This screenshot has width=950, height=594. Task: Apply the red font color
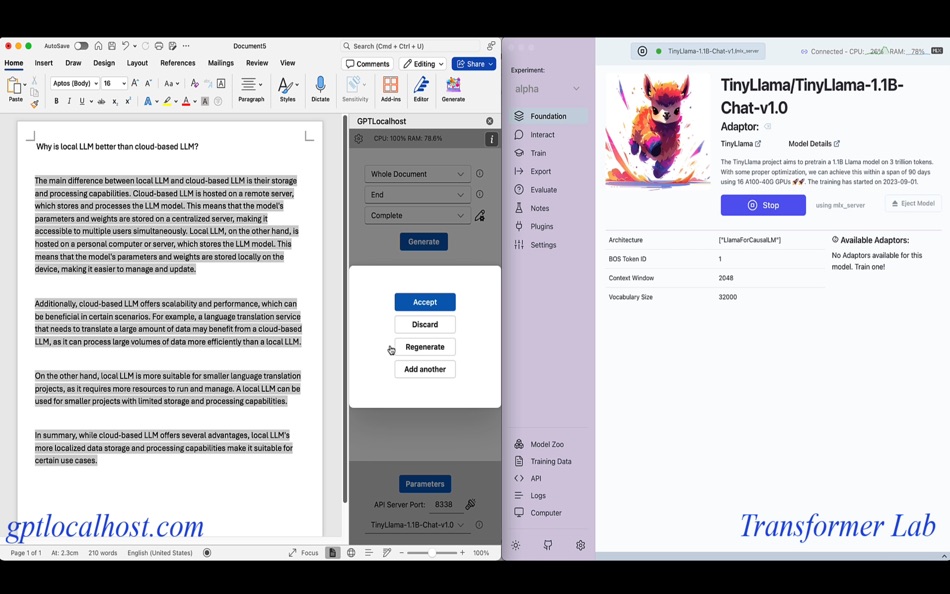[x=186, y=101]
